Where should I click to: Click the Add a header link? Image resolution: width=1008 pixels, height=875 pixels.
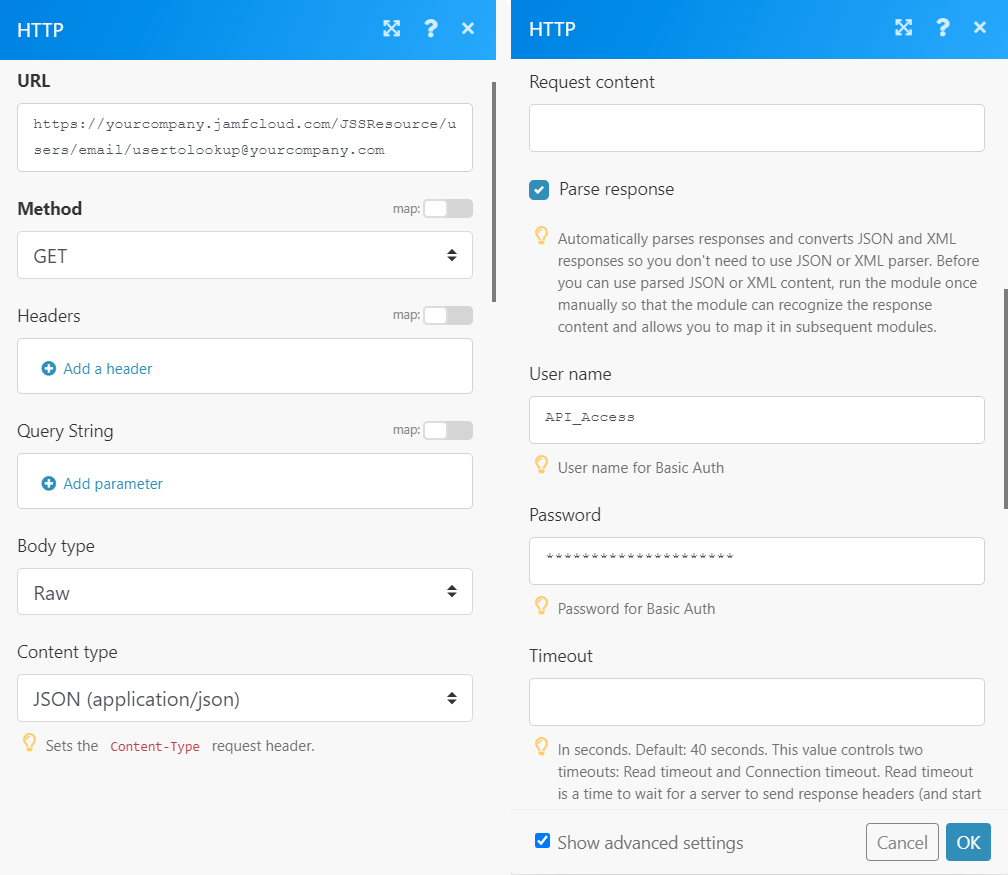tap(107, 368)
